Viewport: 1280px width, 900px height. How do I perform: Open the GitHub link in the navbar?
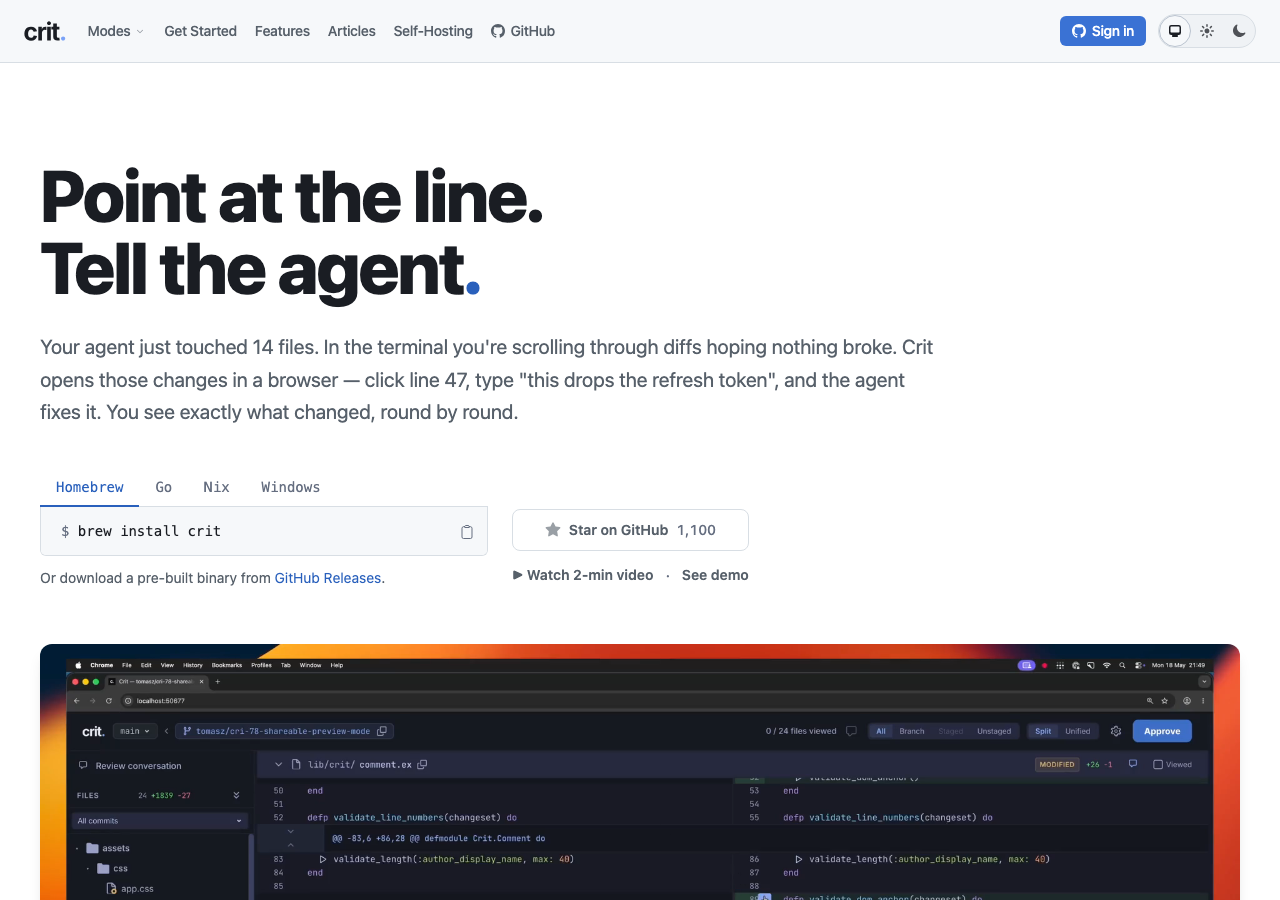pyautogui.click(x=523, y=31)
